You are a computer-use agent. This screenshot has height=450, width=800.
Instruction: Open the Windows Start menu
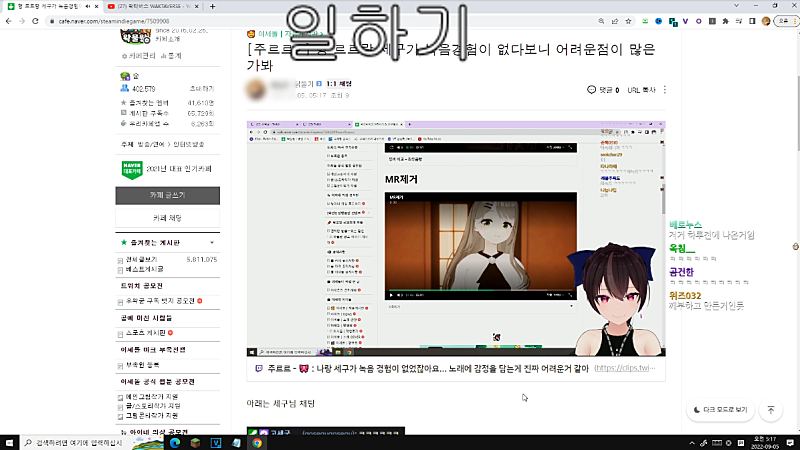click(x=9, y=443)
